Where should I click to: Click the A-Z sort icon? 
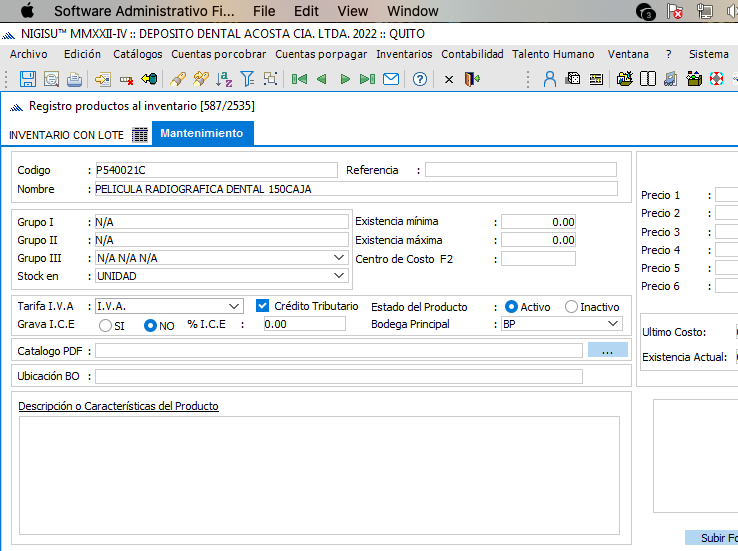point(224,79)
